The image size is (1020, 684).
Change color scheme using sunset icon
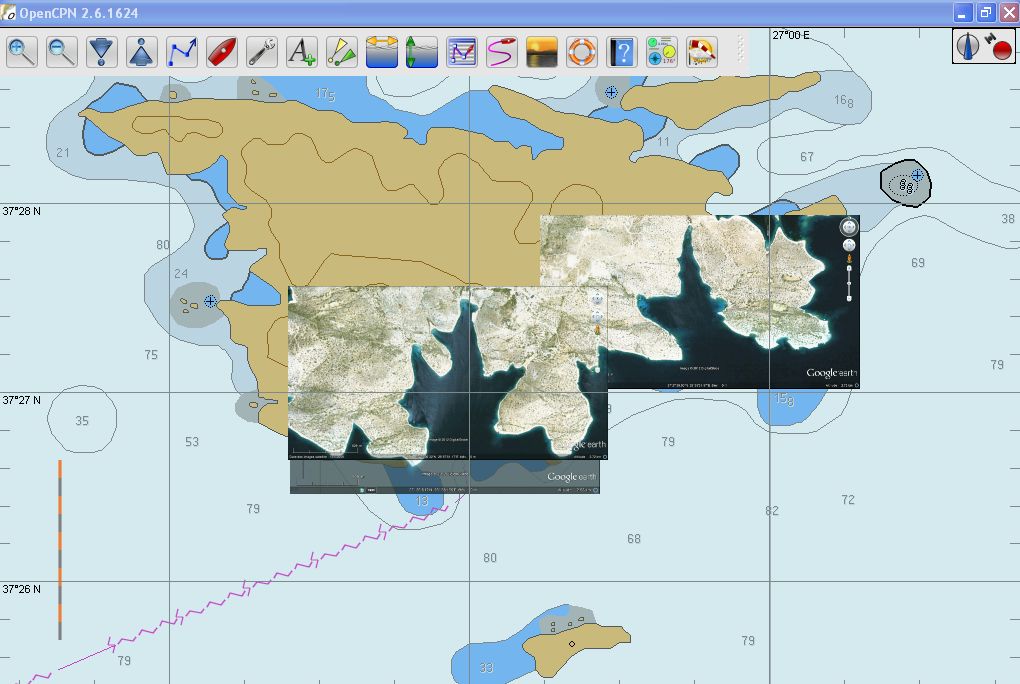[542, 52]
